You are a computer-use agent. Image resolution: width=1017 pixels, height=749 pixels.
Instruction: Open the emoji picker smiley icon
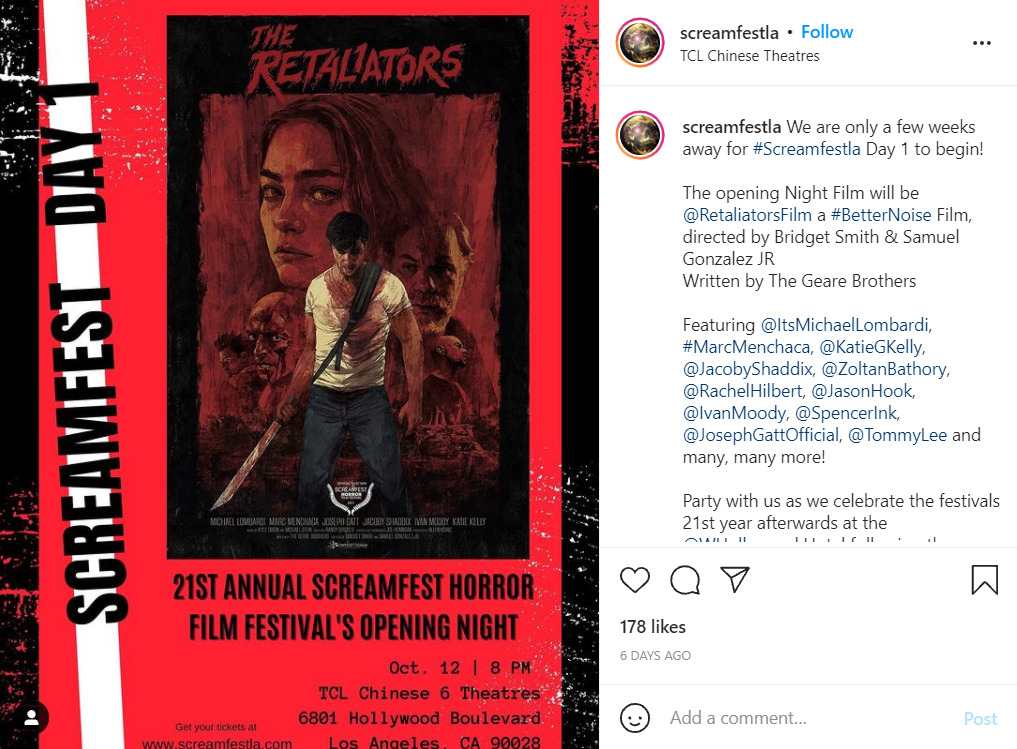click(634, 718)
